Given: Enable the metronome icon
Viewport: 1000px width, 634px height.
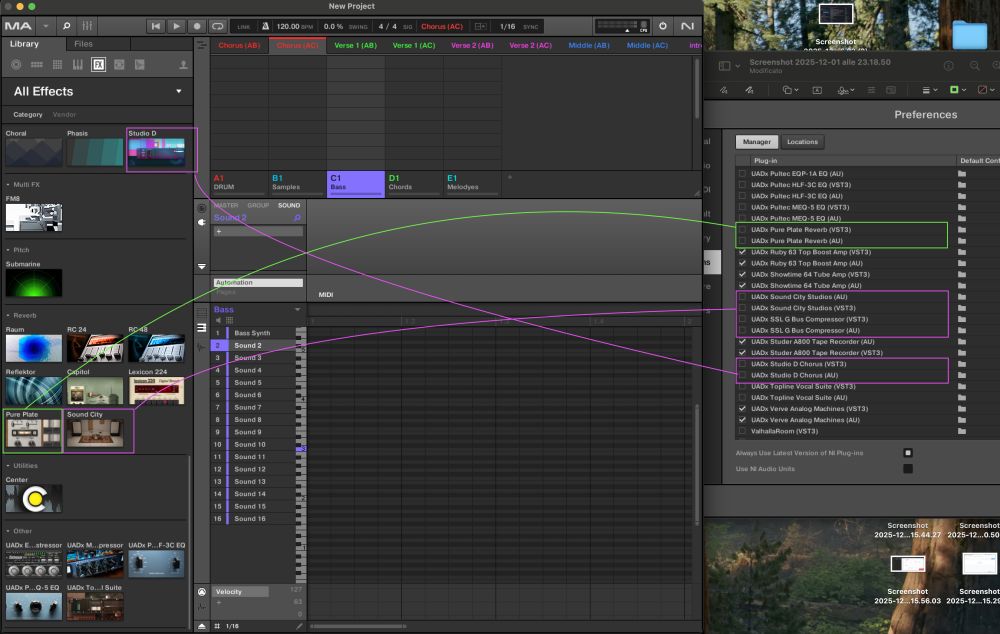Looking at the screenshot, I should pos(265,27).
